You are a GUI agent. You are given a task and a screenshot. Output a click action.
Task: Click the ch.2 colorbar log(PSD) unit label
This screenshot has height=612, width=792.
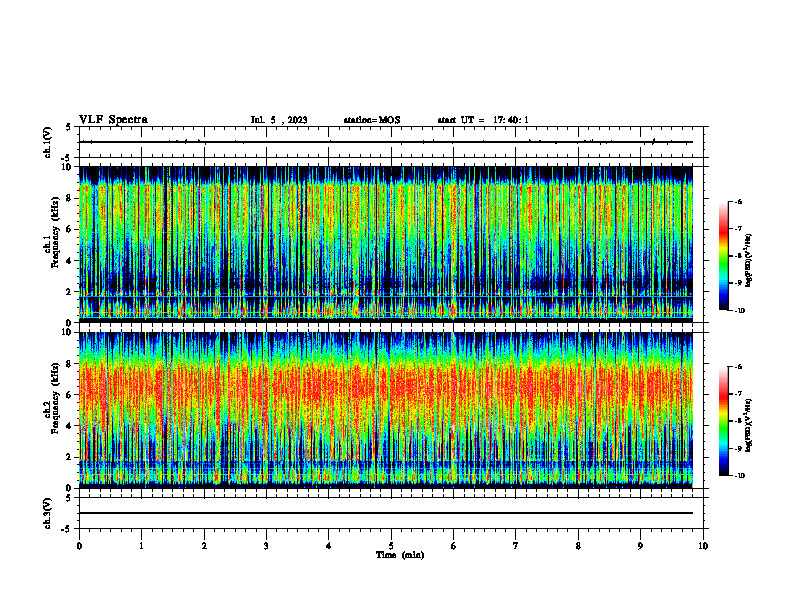coord(750,425)
